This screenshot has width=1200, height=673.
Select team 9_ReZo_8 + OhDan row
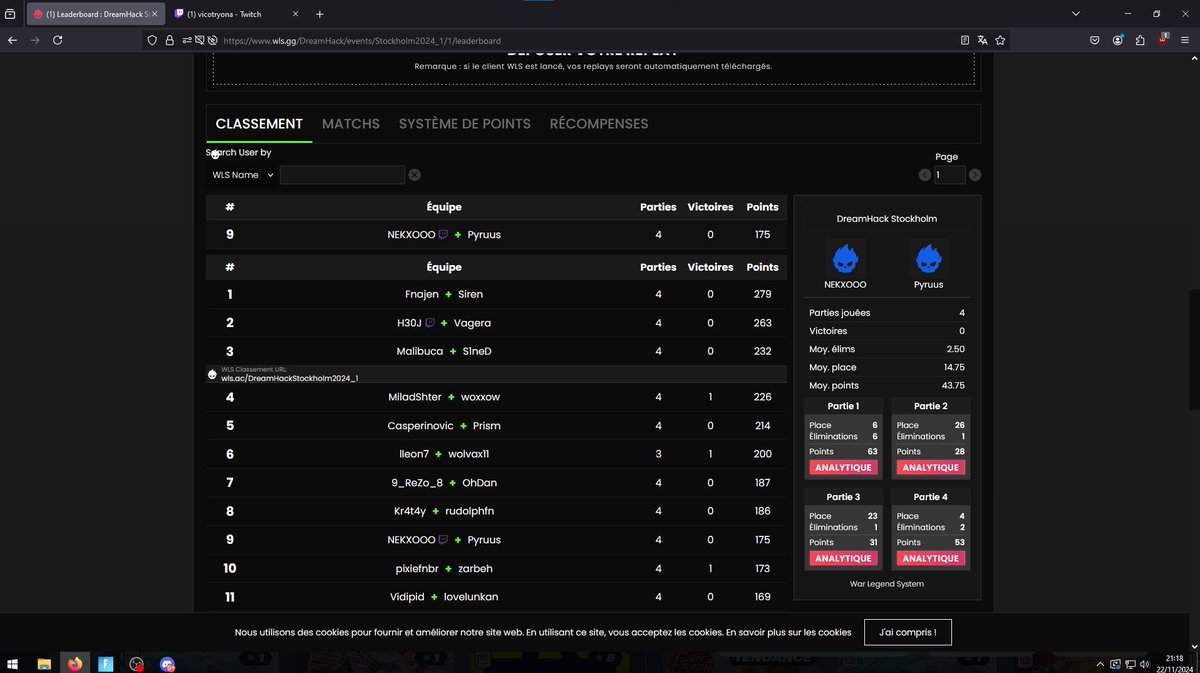pyautogui.click(x=496, y=483)
